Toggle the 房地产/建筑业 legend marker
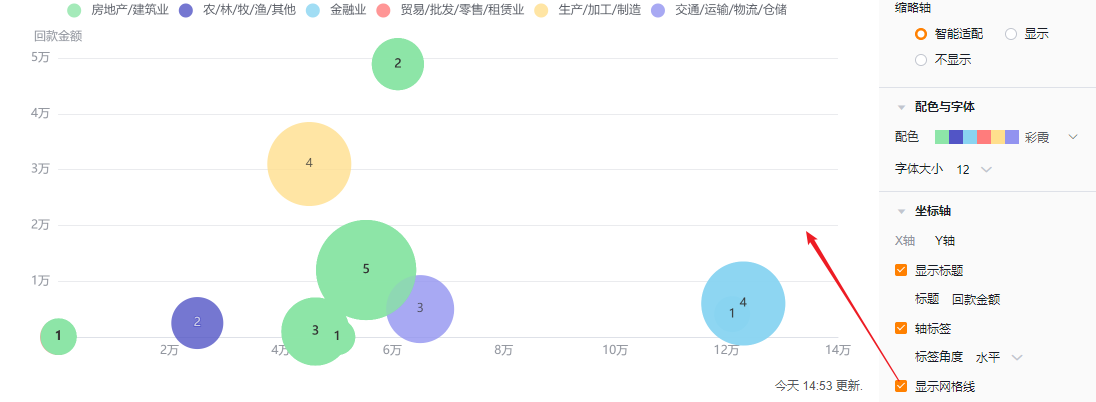Image resolution: width=1096 pixels, height=402 pixels. 74,11
